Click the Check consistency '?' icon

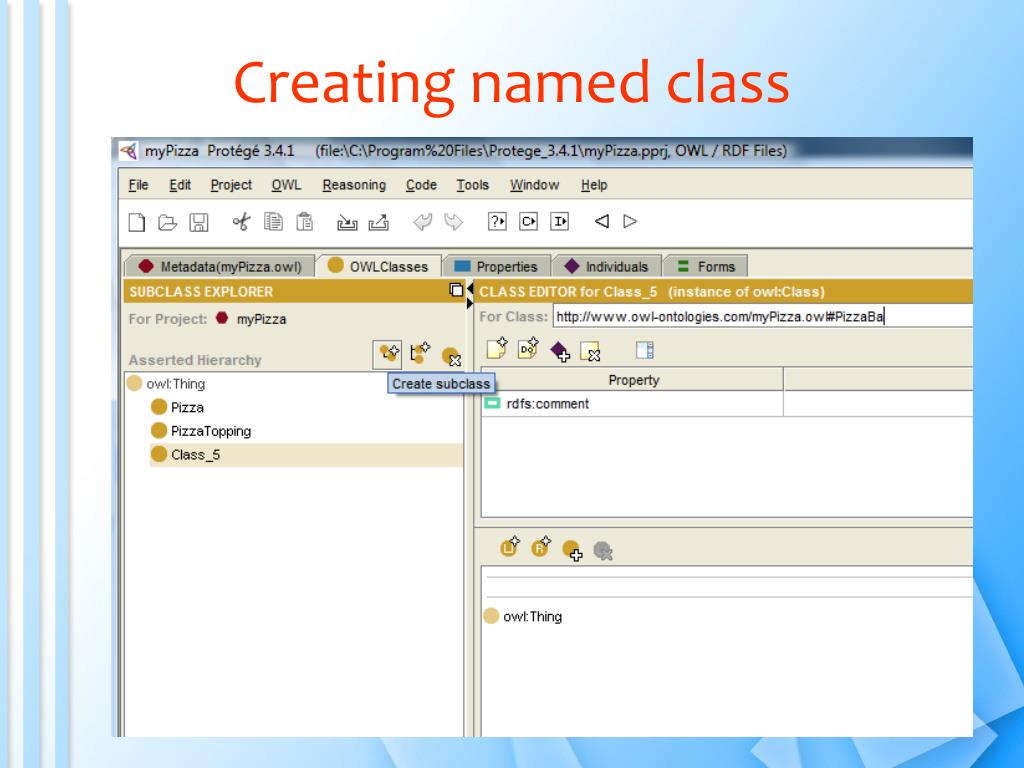point(497,221)
